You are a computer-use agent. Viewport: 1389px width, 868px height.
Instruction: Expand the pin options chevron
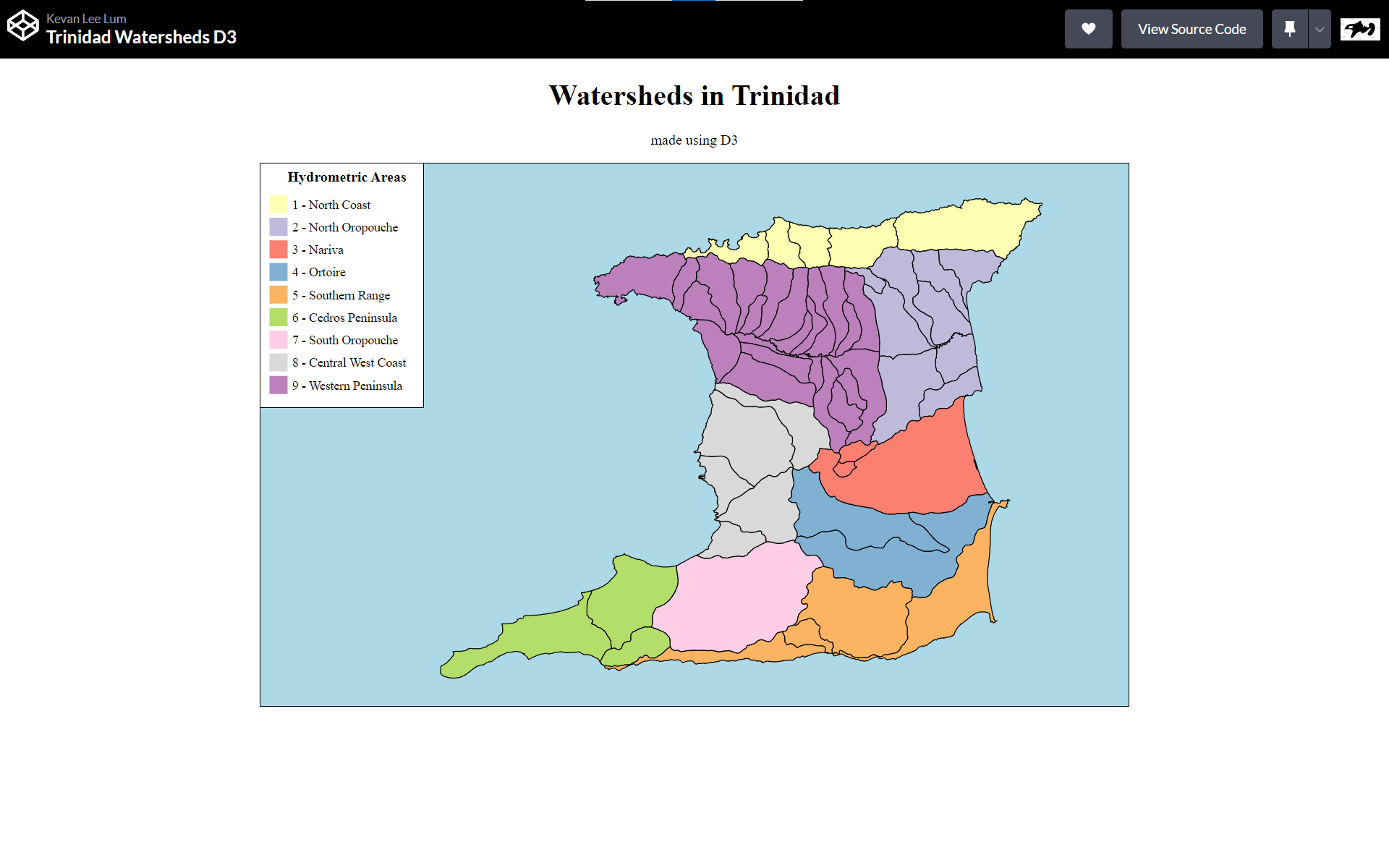point(1320,29)
